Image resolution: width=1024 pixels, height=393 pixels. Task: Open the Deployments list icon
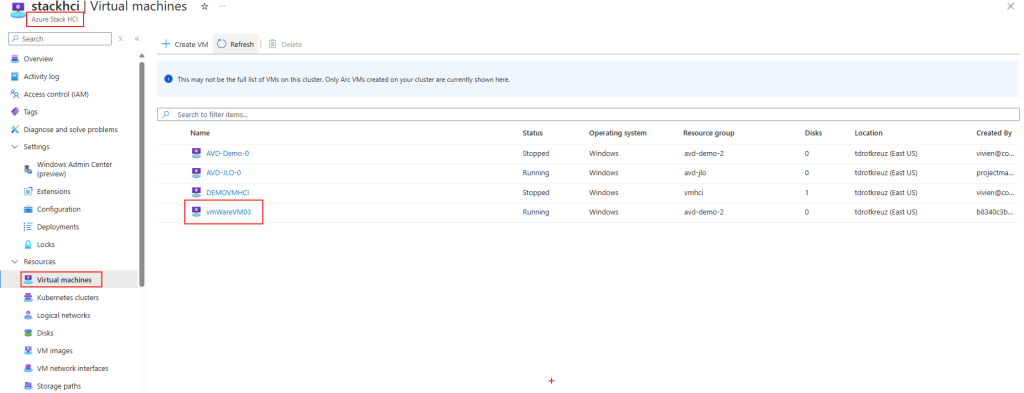tap(28, 227)
